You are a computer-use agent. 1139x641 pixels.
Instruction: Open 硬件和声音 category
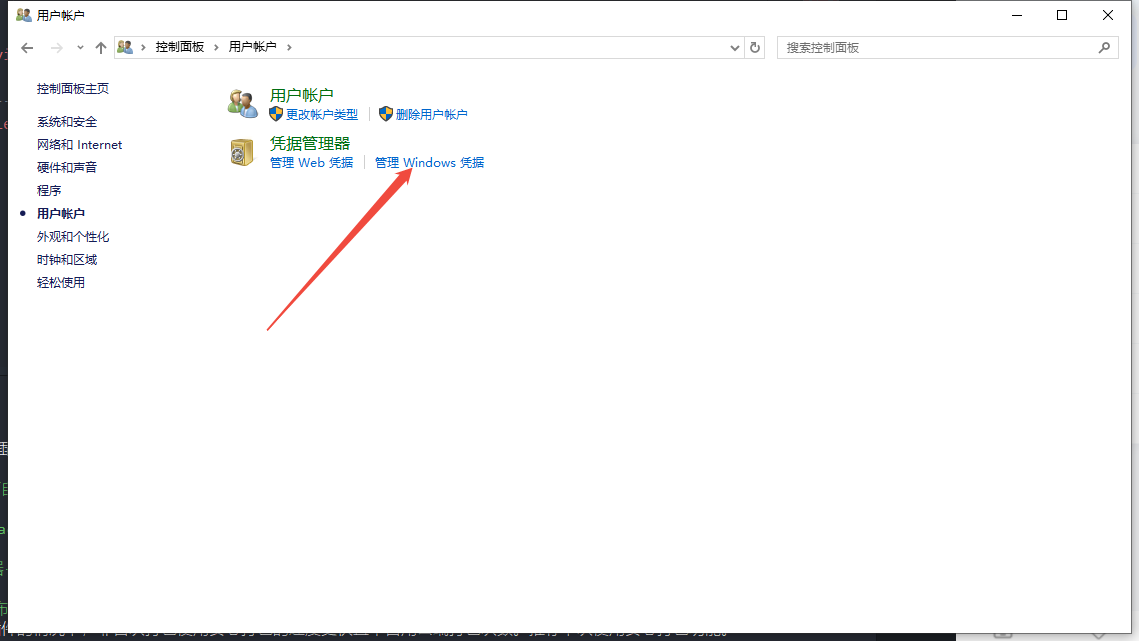click(x=67, y=168)
